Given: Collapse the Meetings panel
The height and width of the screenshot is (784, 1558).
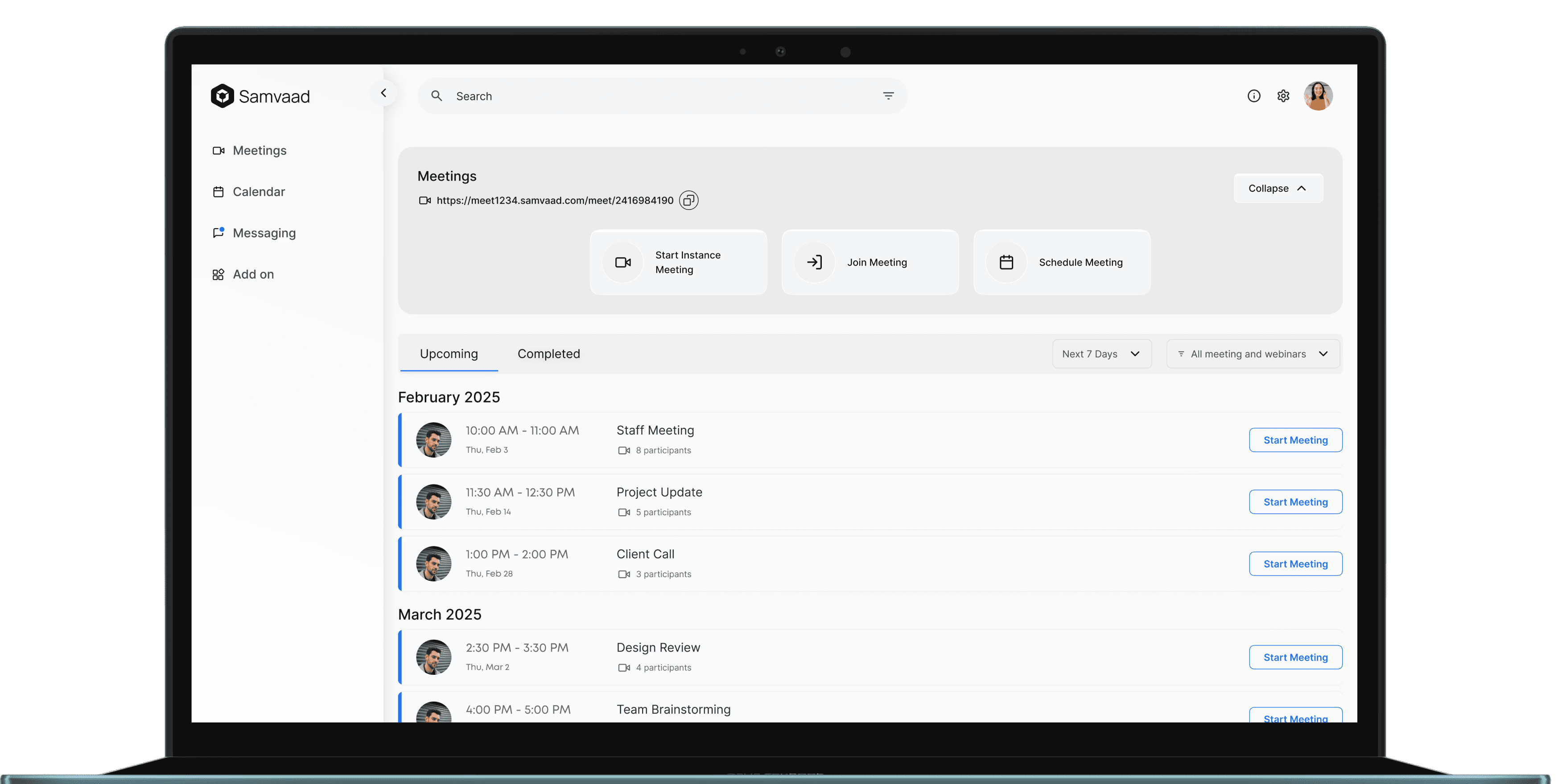Looking at the screenshot, I should [x=1278, y=189].
